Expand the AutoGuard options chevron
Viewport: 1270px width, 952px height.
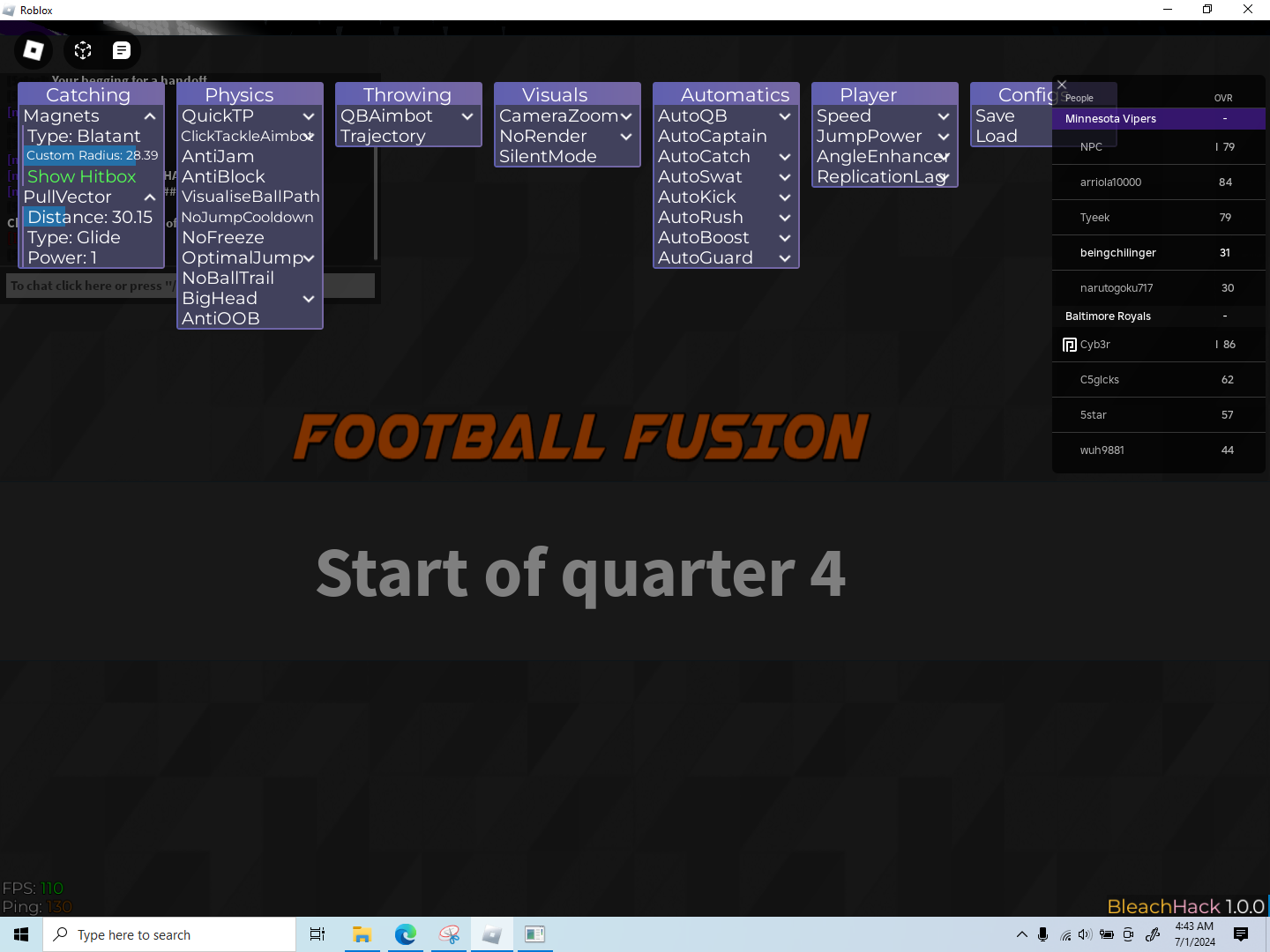pos(785,258)
